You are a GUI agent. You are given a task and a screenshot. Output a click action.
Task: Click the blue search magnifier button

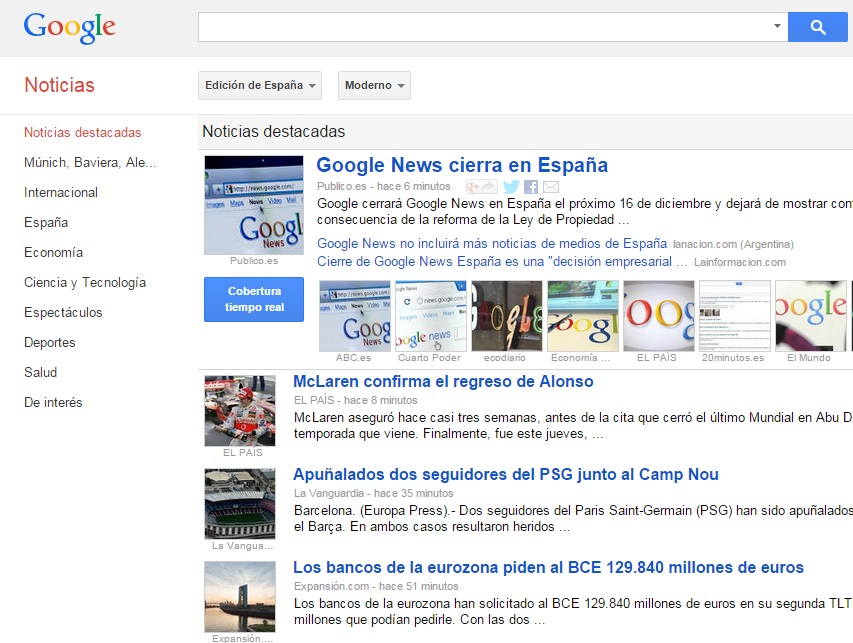[x=818, y=27]
